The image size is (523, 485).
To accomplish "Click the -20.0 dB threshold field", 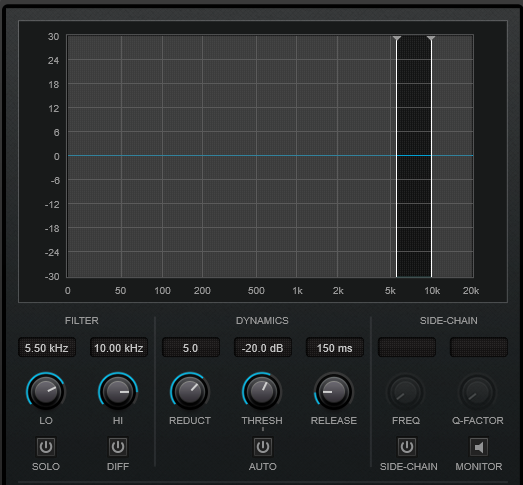I will (263, 348).
